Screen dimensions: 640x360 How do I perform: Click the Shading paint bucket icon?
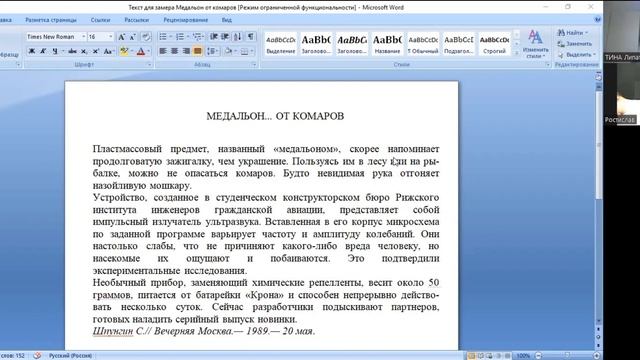[x=228, y=51]
